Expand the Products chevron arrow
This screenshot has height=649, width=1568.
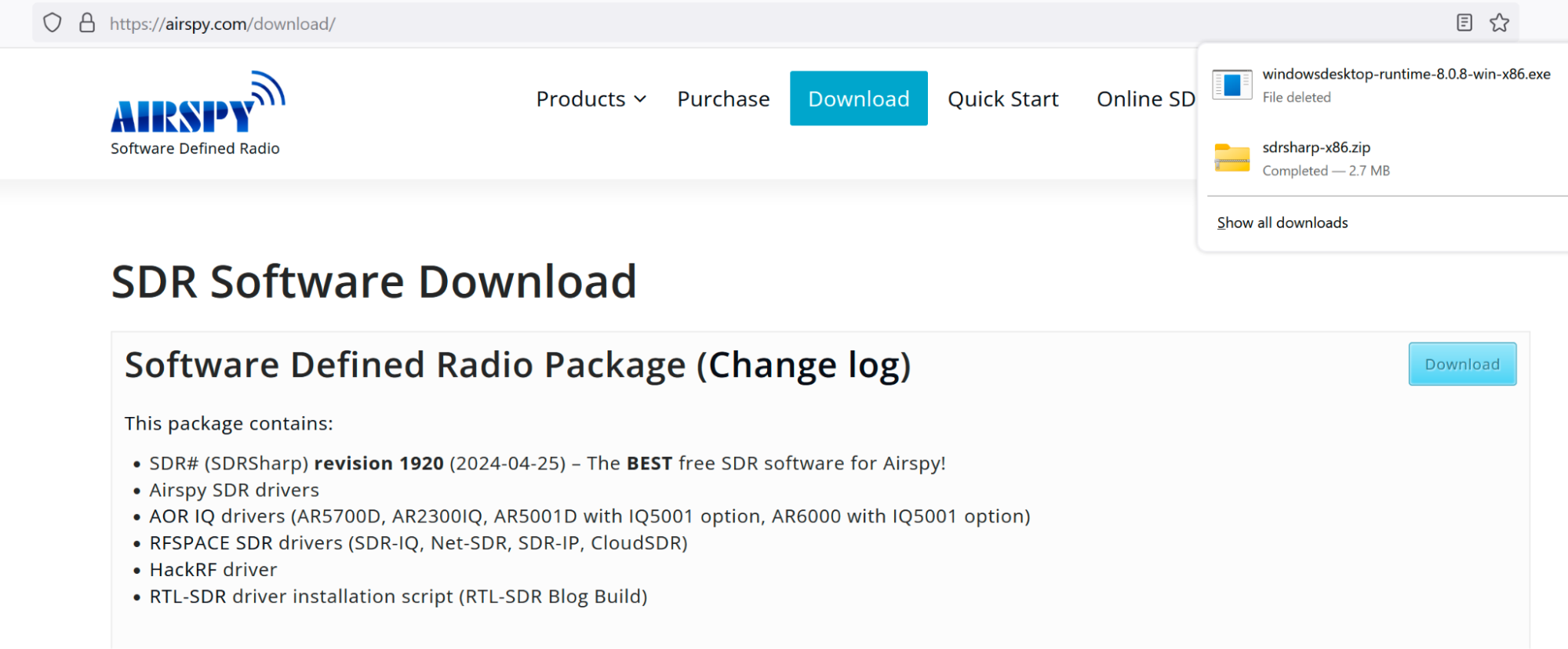click(x=640, y=100)
